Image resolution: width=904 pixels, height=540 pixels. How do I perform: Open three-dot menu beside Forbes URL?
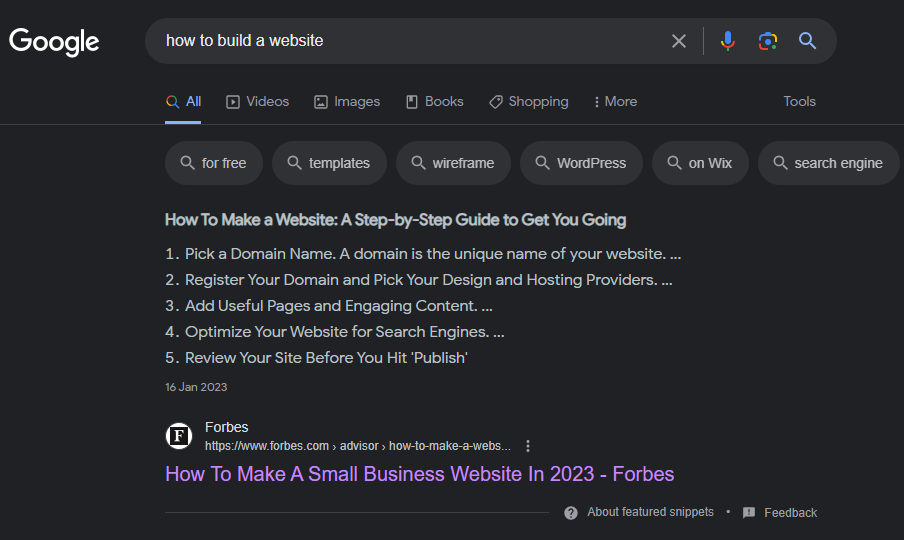click(528, 446)
